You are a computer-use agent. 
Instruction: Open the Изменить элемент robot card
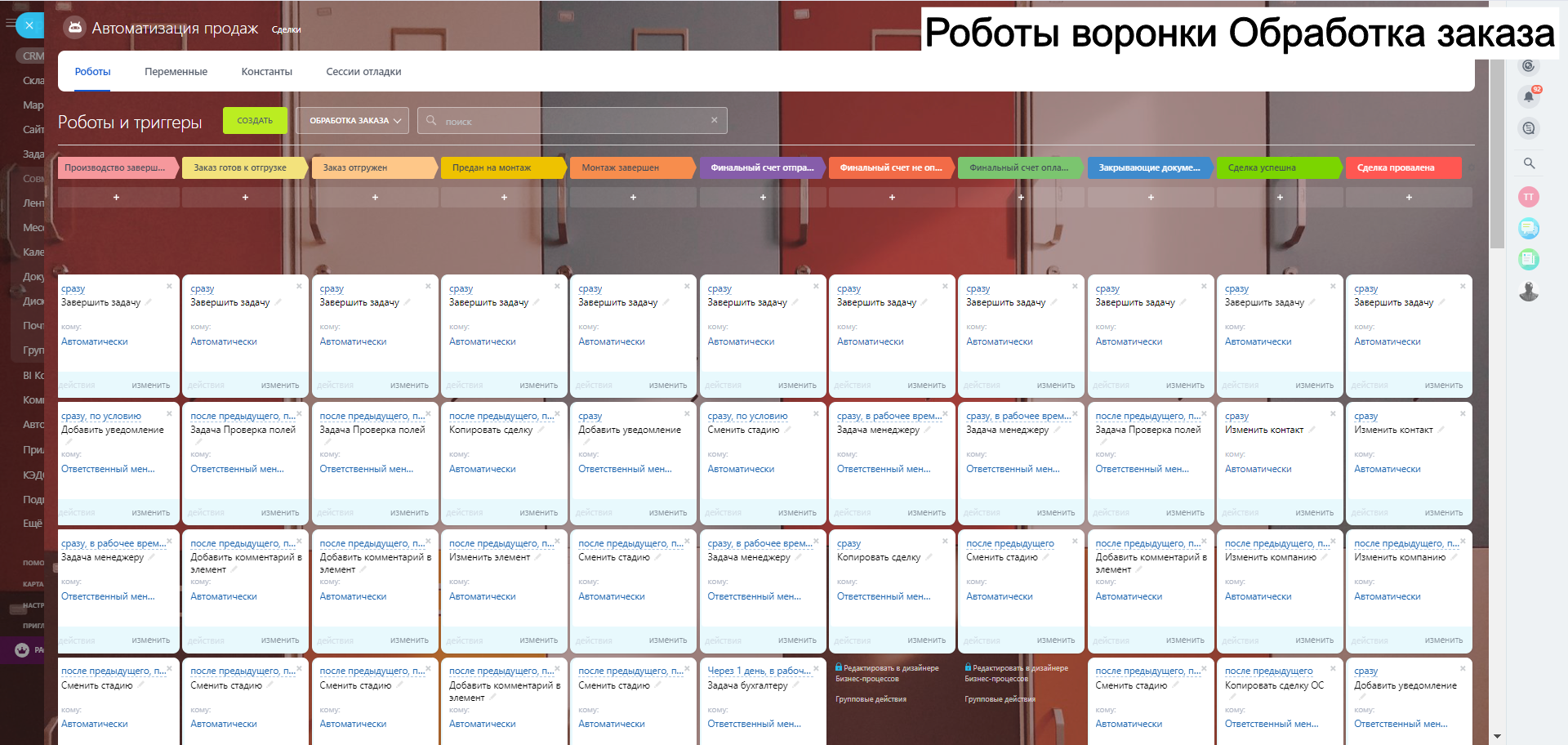[x=504, y=591]
